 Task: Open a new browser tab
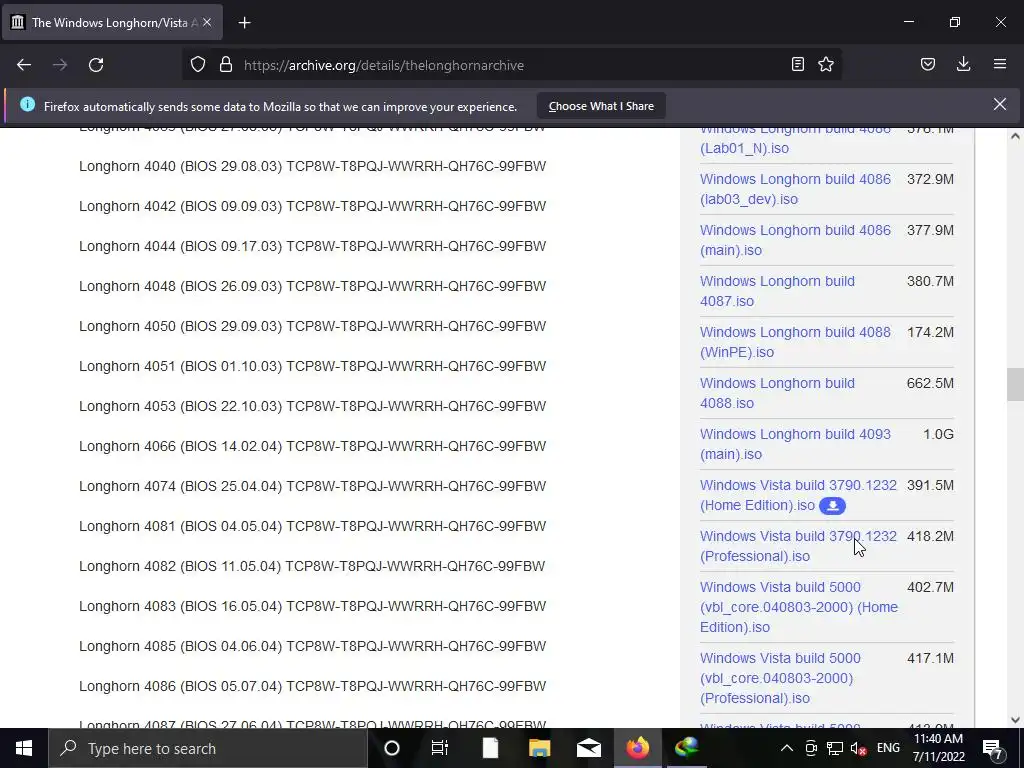(244, 23)
